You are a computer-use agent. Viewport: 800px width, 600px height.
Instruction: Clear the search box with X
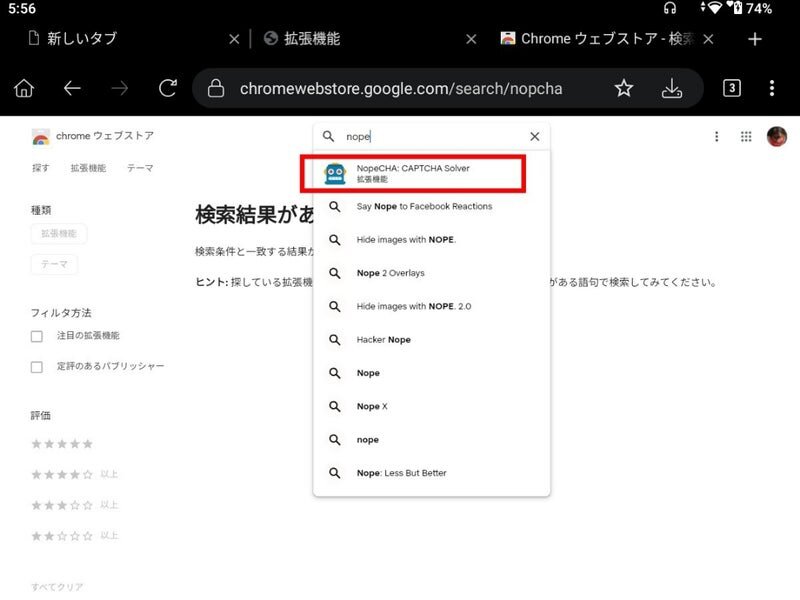click(535, 136)
